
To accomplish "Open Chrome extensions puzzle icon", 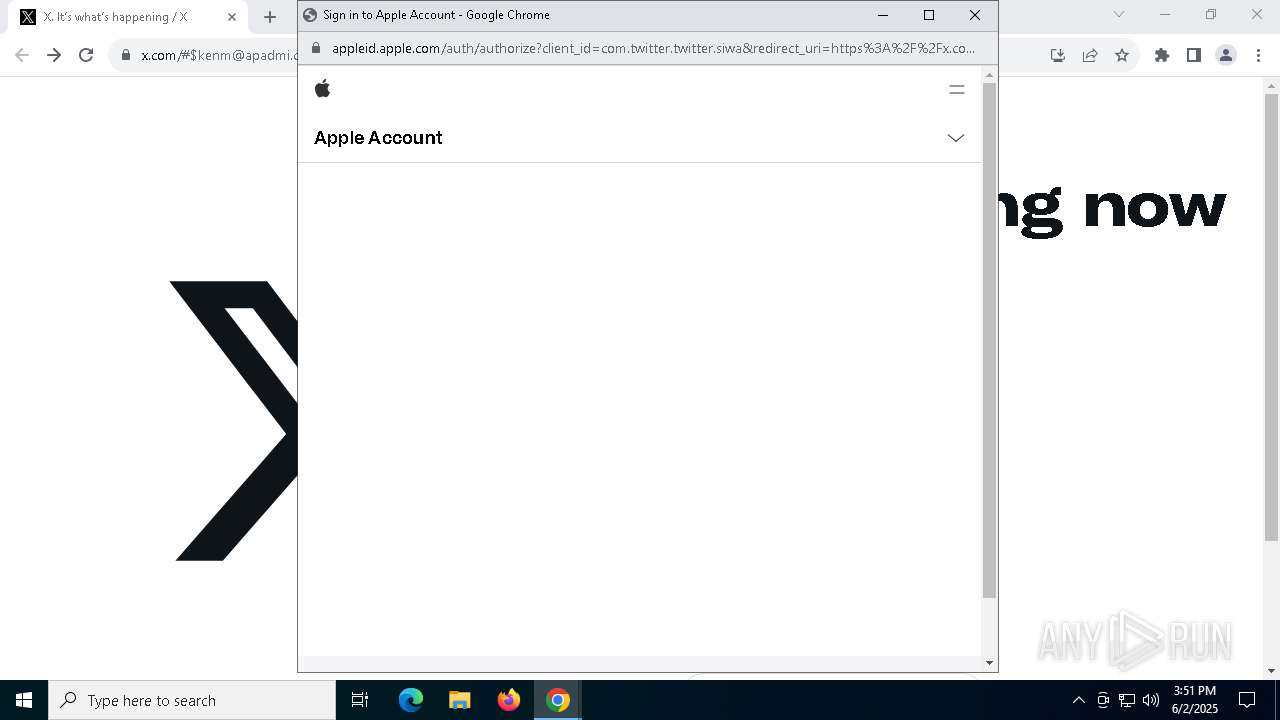I will (1162, 55).
